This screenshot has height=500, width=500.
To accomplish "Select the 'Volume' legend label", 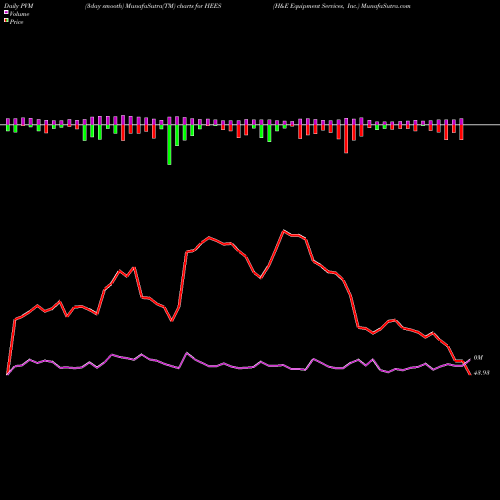I will pos(19,14).
